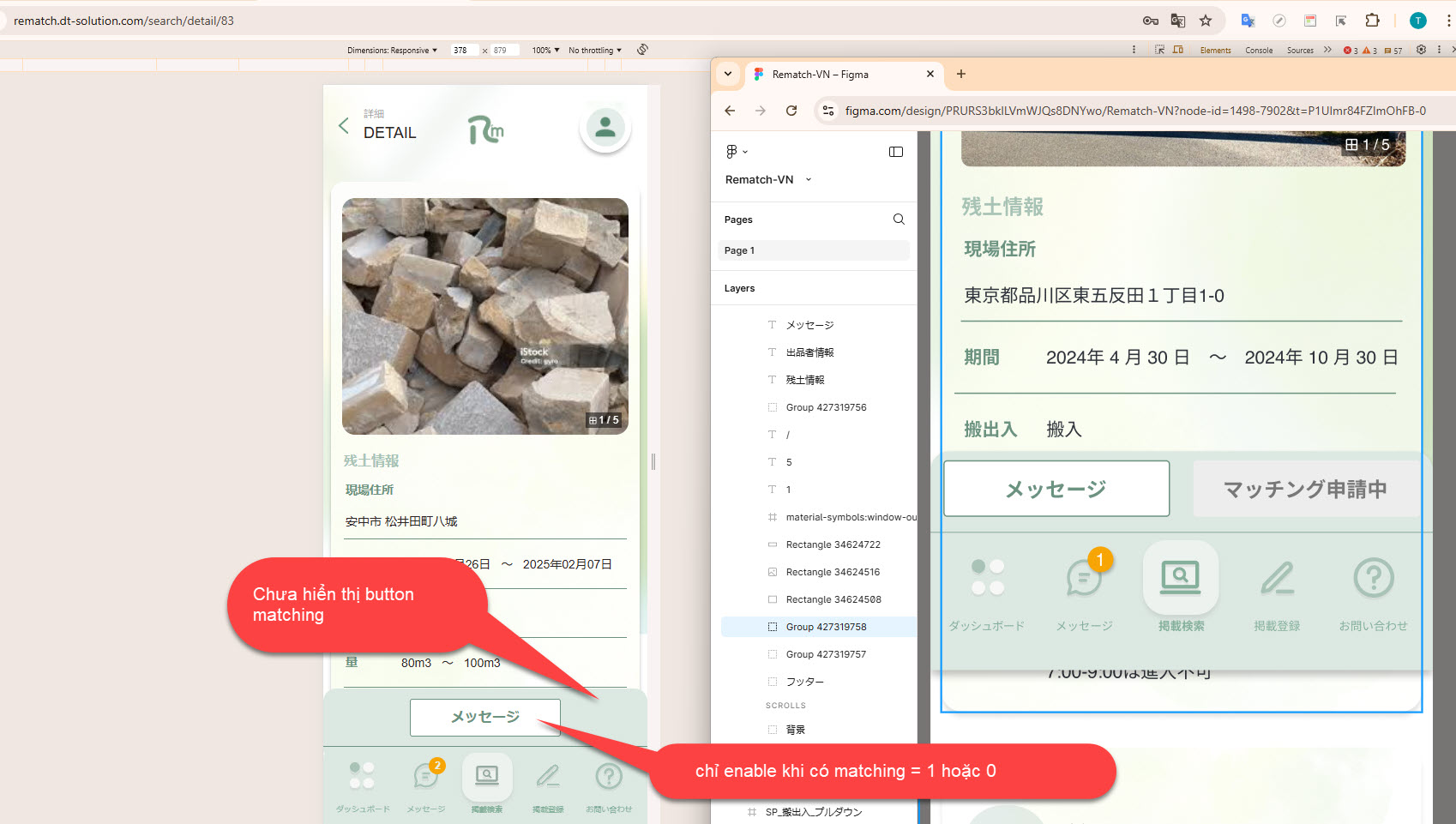
Task: Open the Dimensions Responsive dropdown
Action: (x=392, y=51)
